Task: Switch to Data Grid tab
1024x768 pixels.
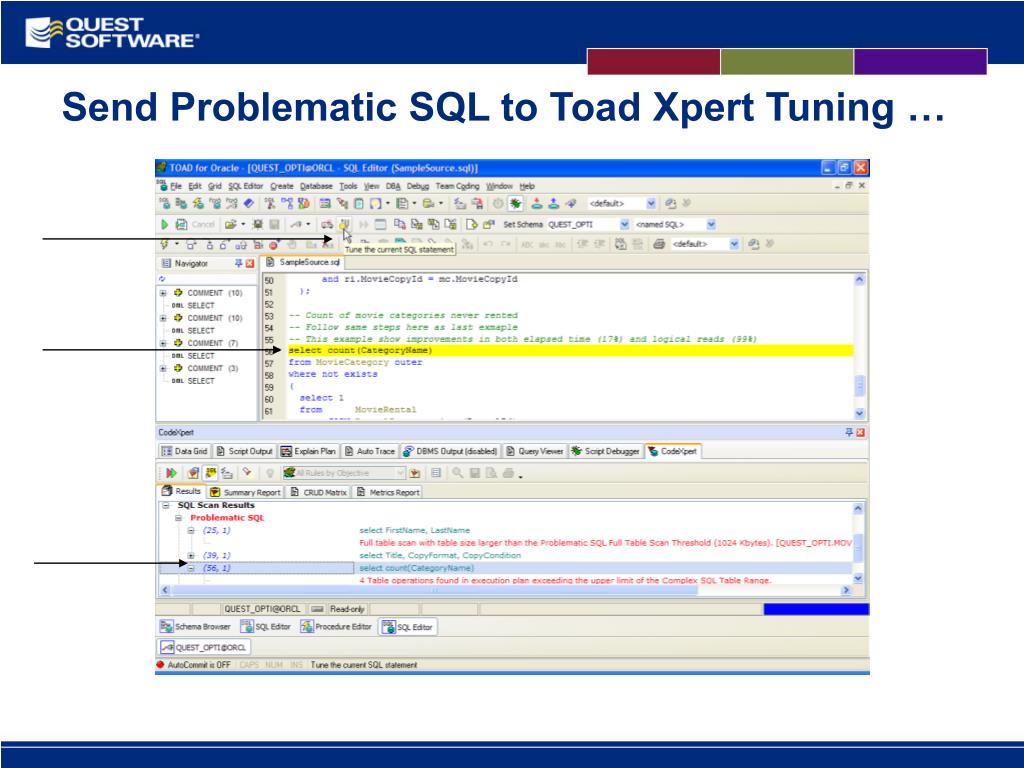Action: tap(184, 451)
